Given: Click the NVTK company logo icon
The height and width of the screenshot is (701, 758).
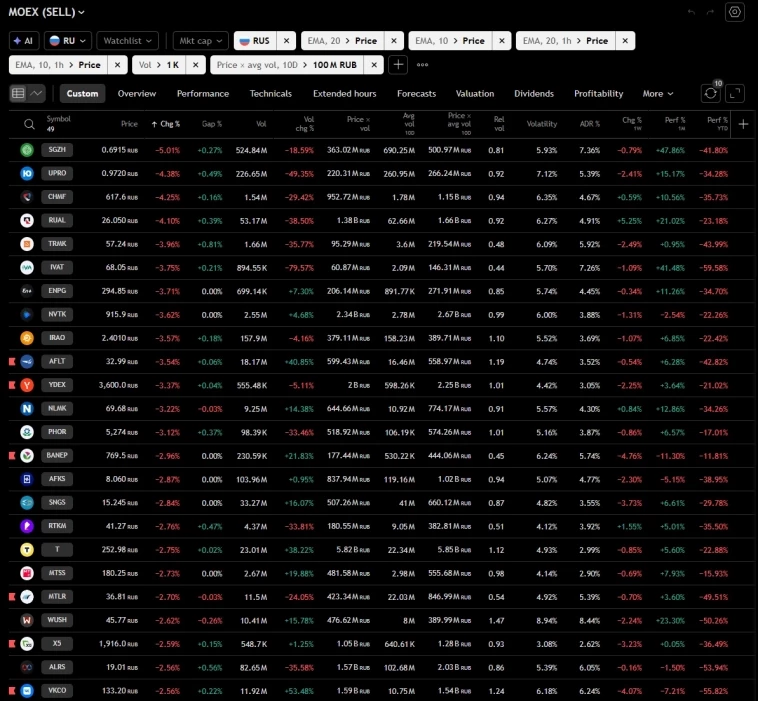Looking at the screenshot, I should click(x=27, y=314).
